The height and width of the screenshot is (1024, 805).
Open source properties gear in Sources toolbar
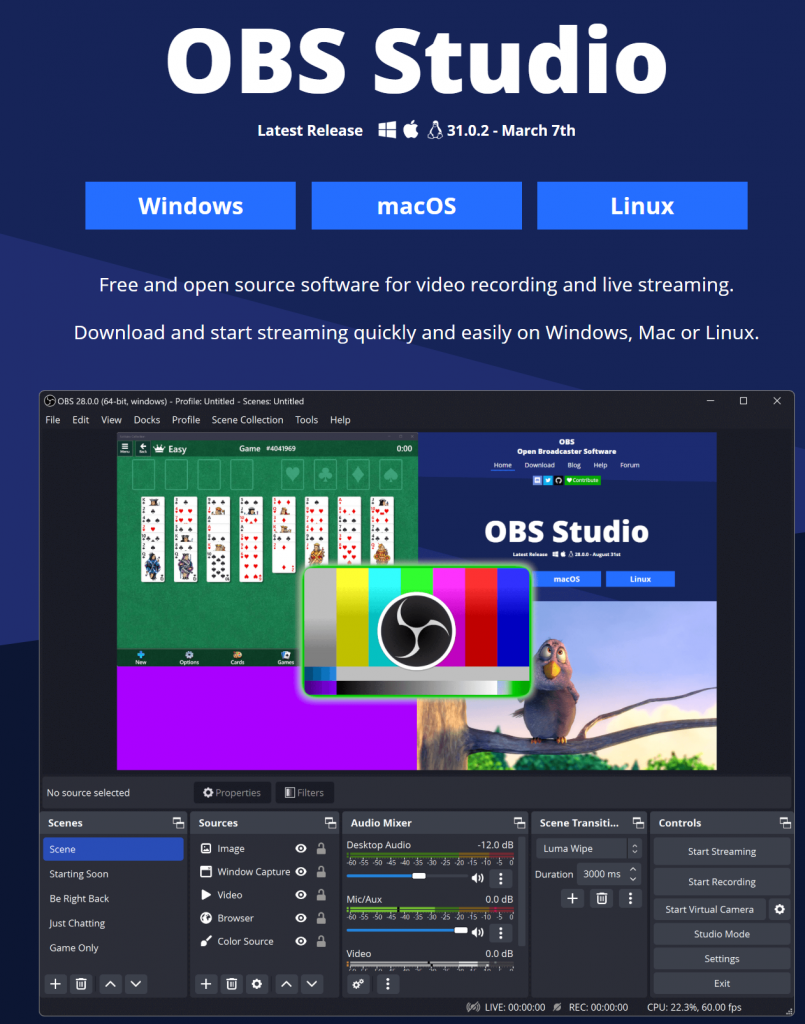[257, 984]
